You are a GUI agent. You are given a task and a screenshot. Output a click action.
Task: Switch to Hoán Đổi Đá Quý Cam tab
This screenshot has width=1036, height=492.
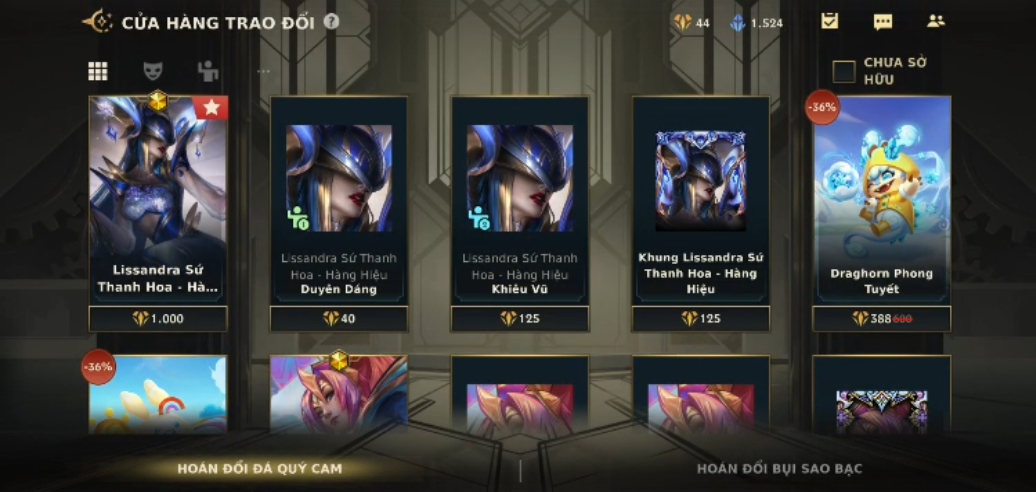(x=260, y=469)
